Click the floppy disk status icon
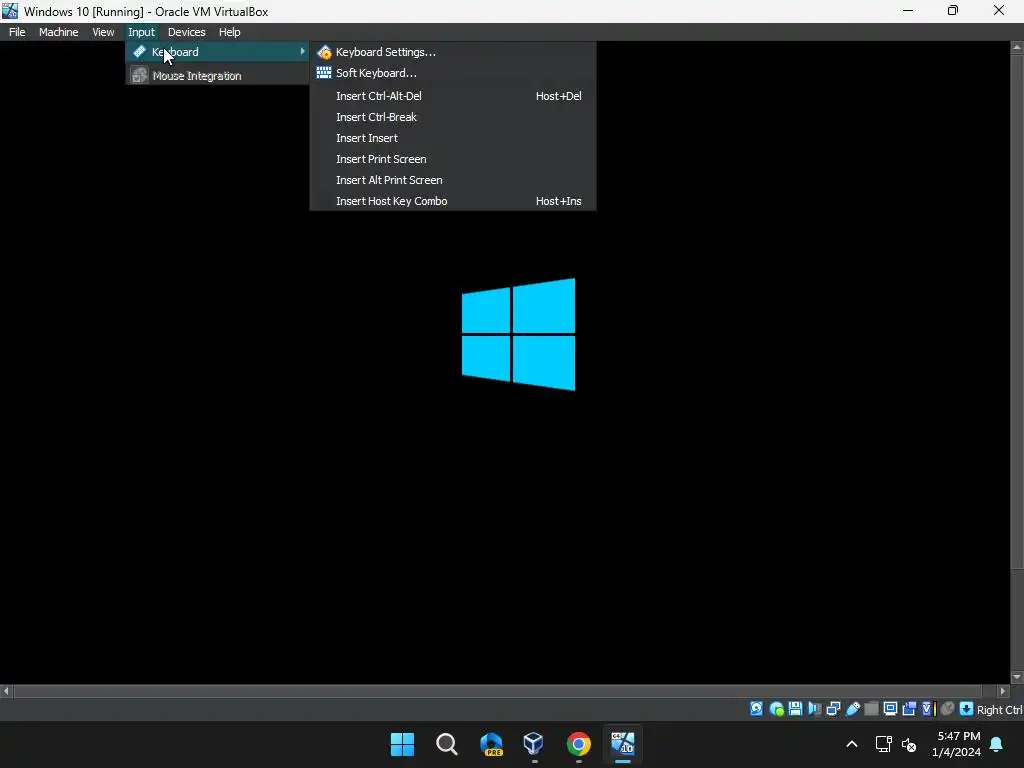This screenshot has width=1024, height=768. (795, 709)
